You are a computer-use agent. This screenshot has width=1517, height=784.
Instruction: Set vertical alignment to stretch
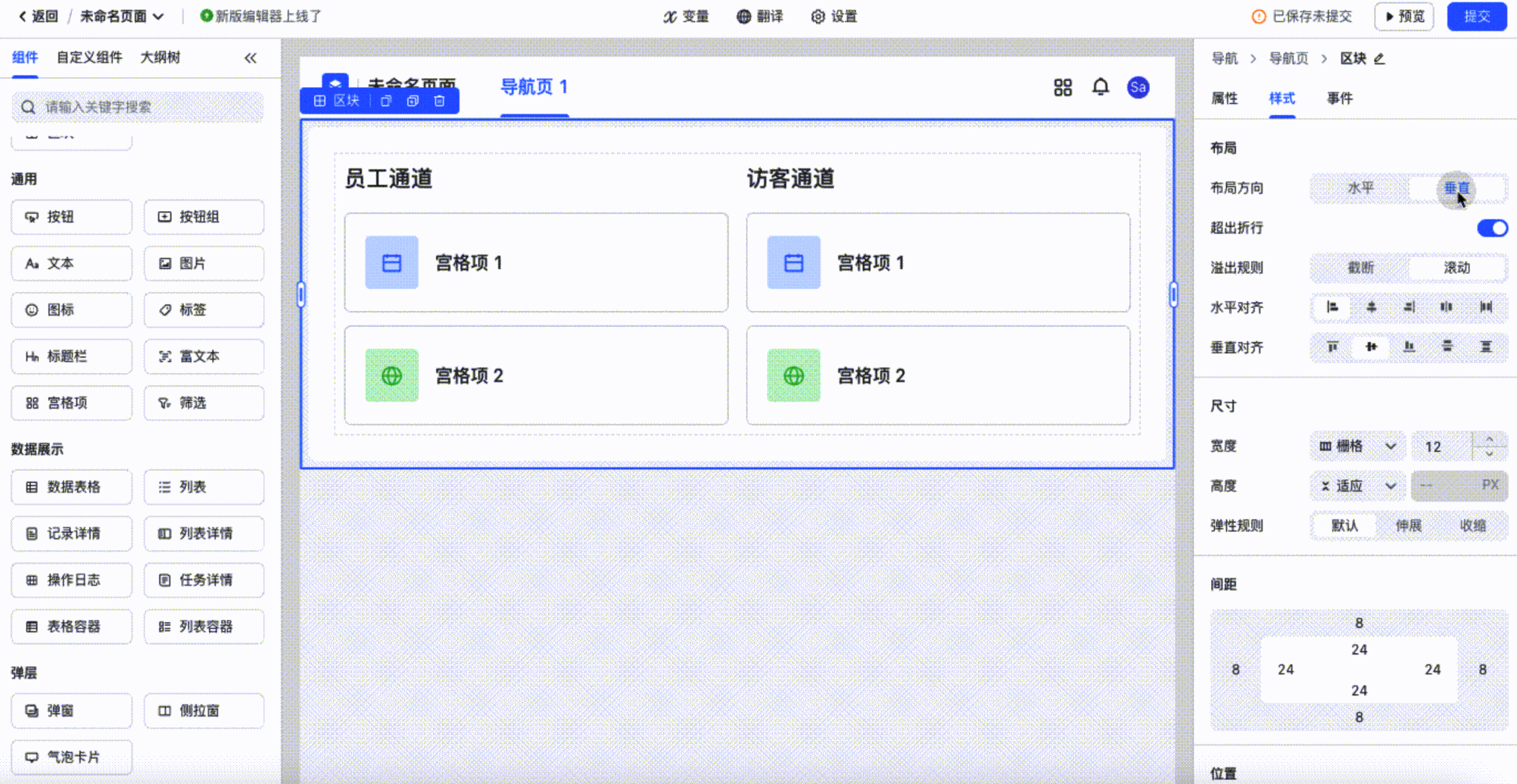1486,347
